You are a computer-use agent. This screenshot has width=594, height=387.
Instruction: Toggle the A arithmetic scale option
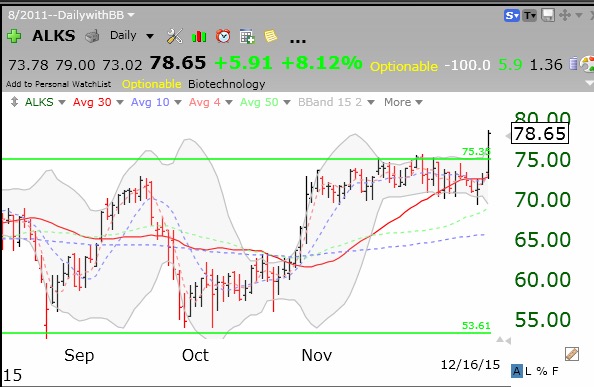pyautogui.click(x=517, y=371)
